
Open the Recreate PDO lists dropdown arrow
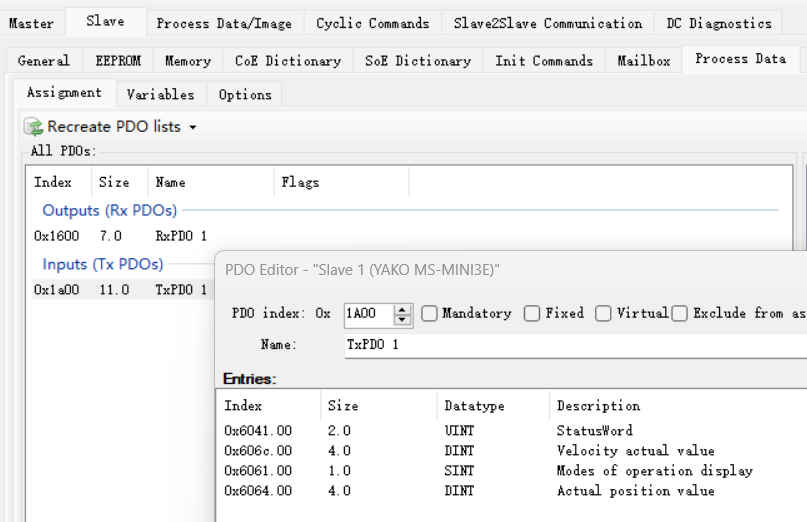pos(193,128)
